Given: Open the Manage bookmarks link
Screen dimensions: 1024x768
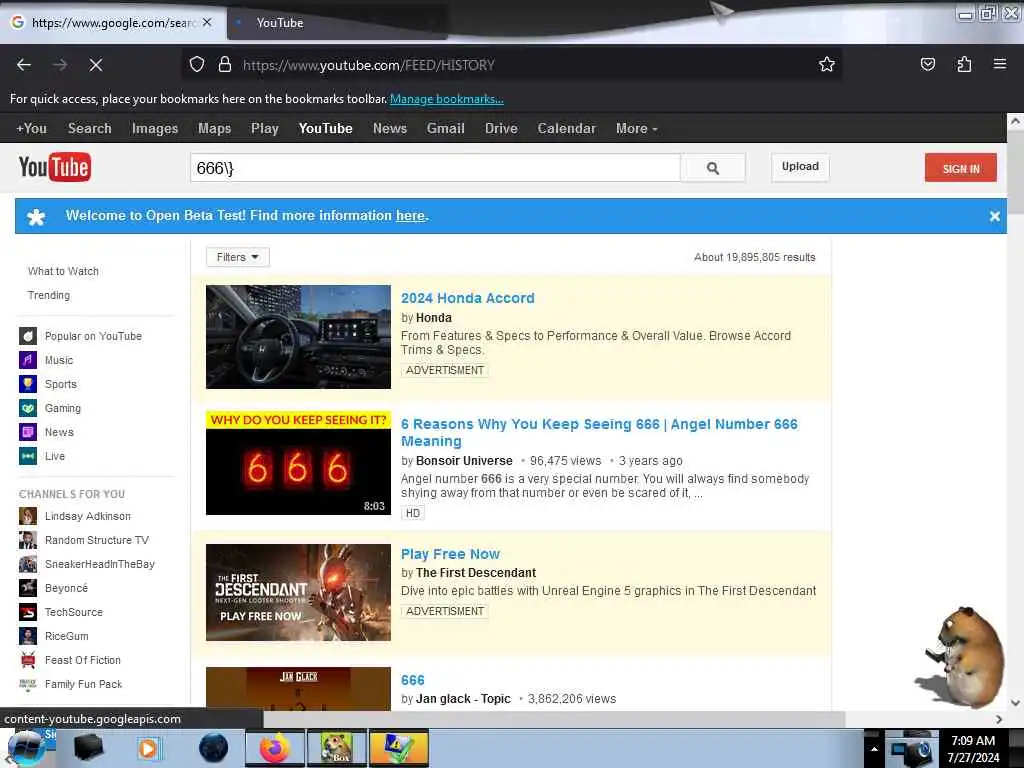Looking at the screenshot, I should tap(447, 99).
